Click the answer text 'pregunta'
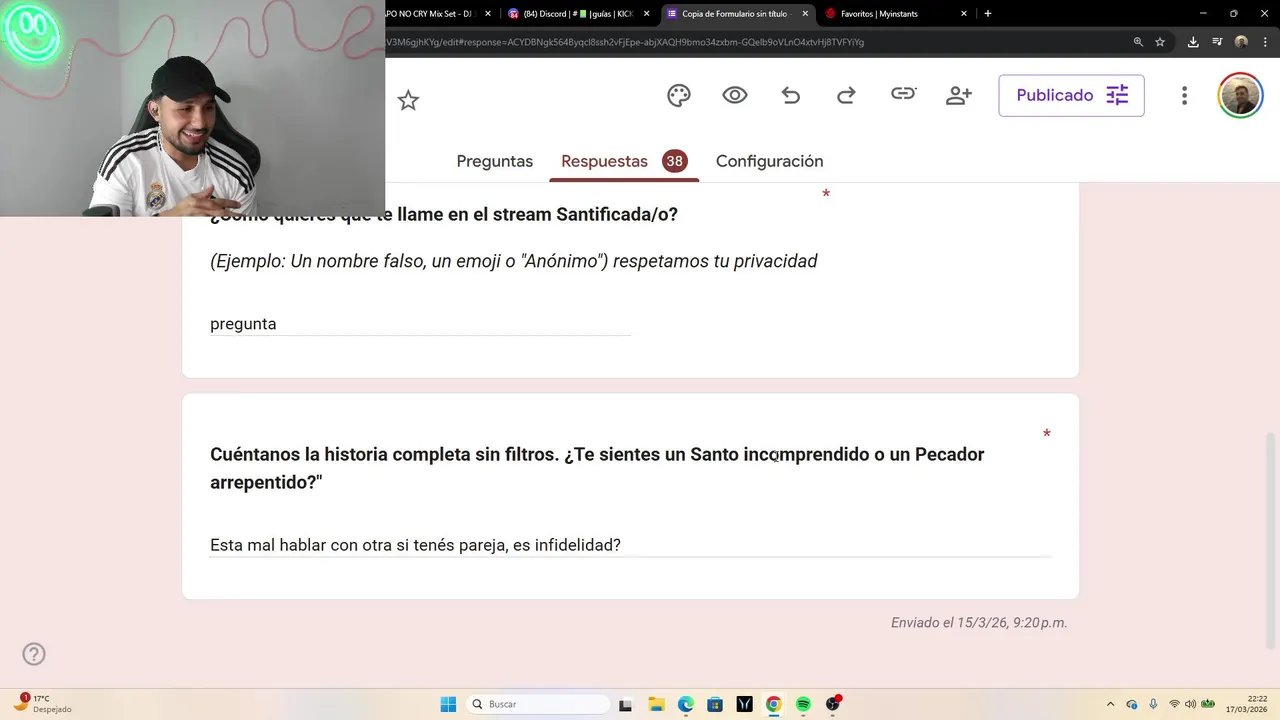The width and height of the screenshot is (1280, 720). (243, 324)
